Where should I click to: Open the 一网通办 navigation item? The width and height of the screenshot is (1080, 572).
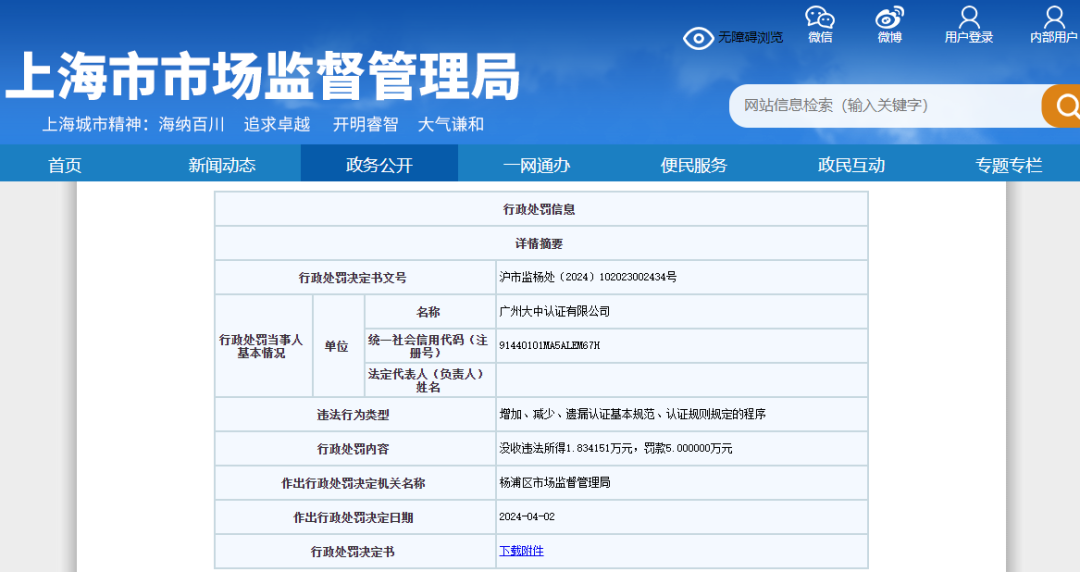pos(536,165)
